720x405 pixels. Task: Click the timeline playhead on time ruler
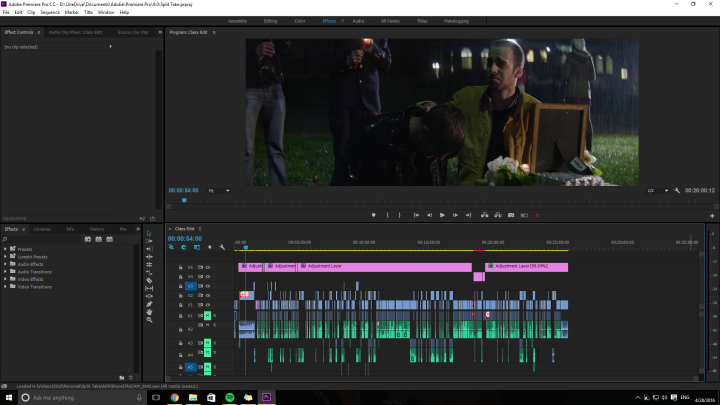tap(246, 248)
